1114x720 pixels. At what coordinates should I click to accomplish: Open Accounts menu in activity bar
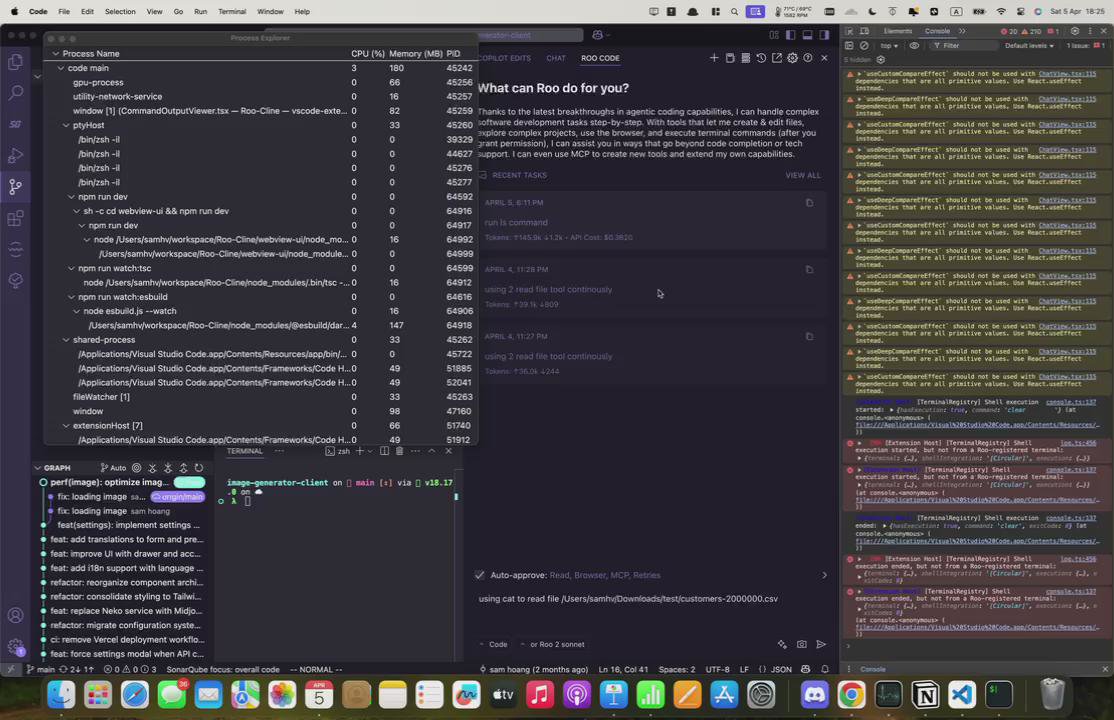[x=16, y=616]
